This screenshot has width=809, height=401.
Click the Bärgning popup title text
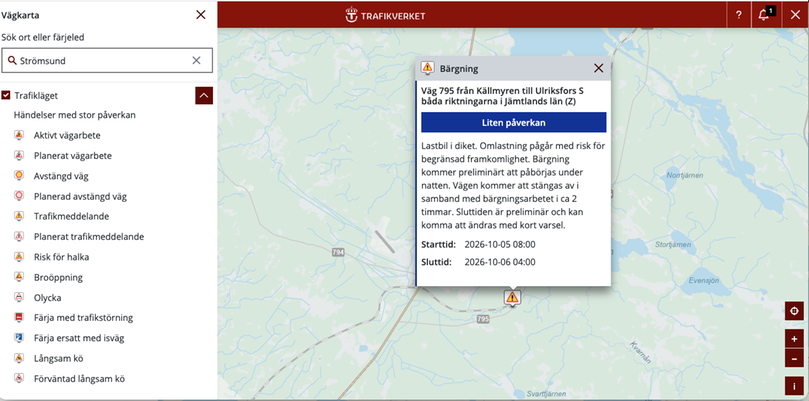(x=459, y=68)
